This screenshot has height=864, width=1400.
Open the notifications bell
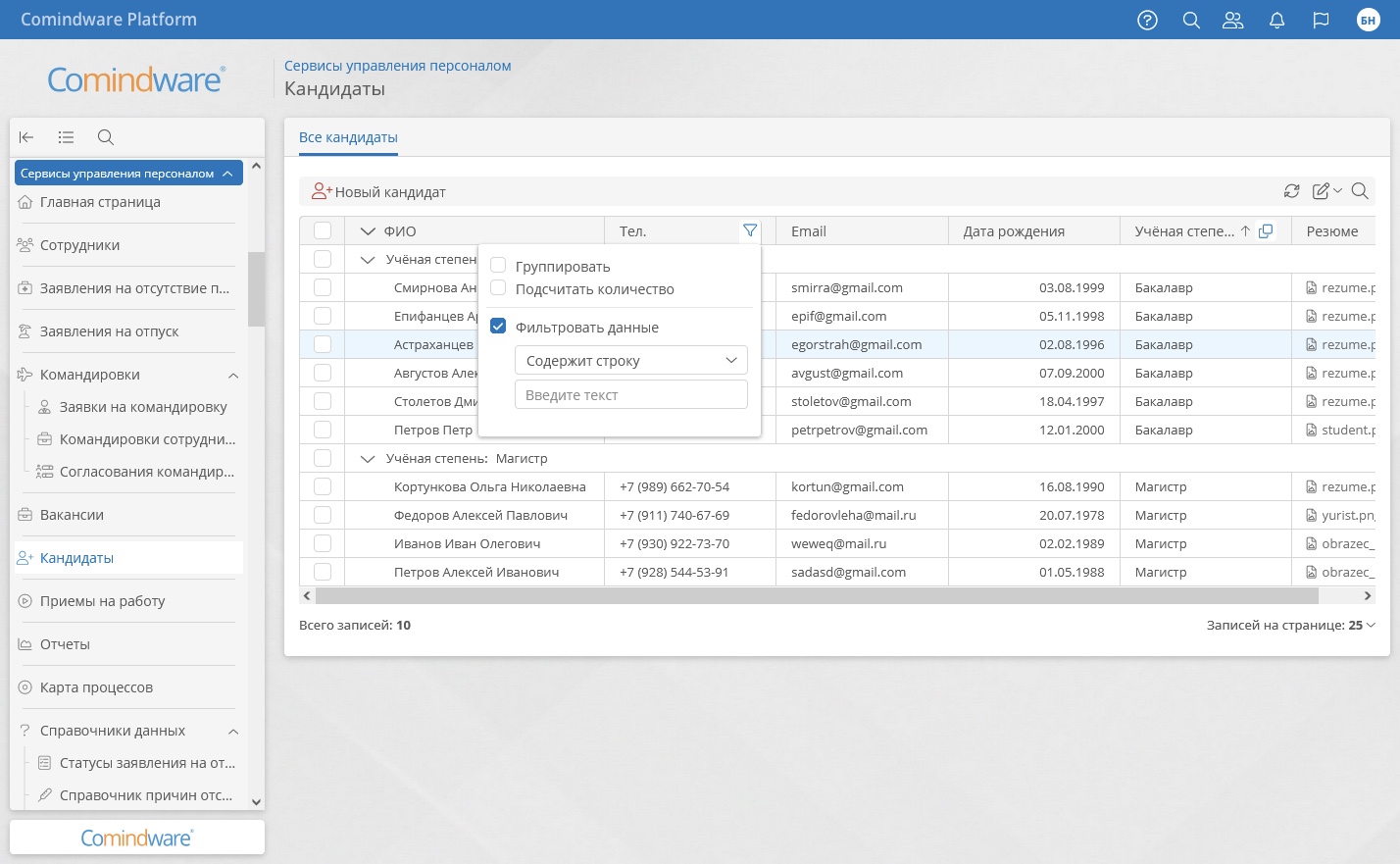click(1276, 20)
